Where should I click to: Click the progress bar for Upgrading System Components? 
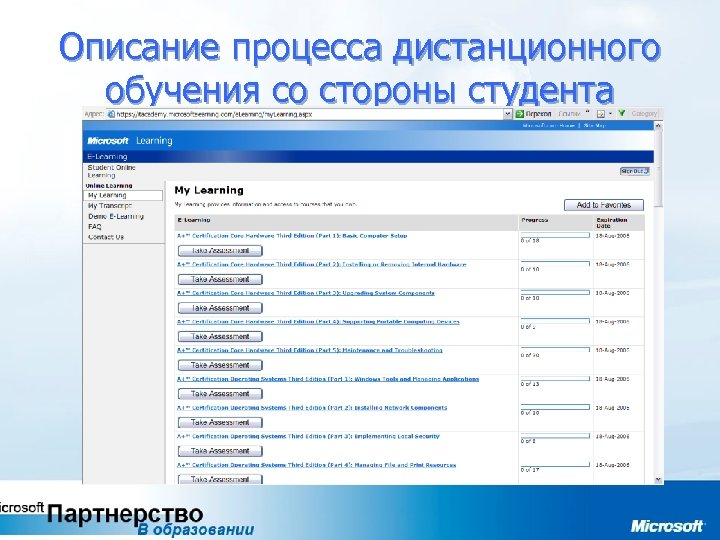pos(555,292)
